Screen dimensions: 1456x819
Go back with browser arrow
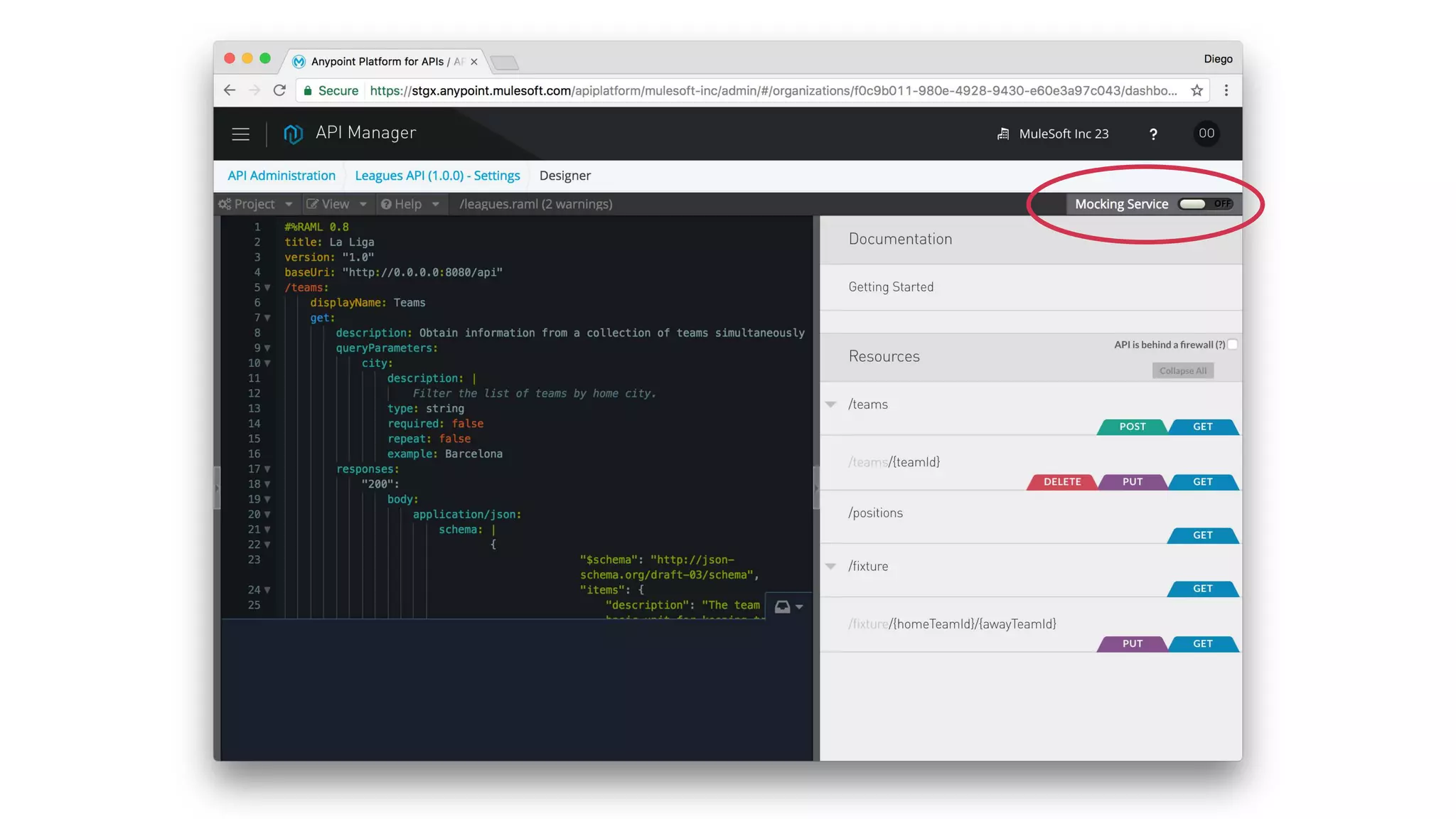tap(229, 90)
